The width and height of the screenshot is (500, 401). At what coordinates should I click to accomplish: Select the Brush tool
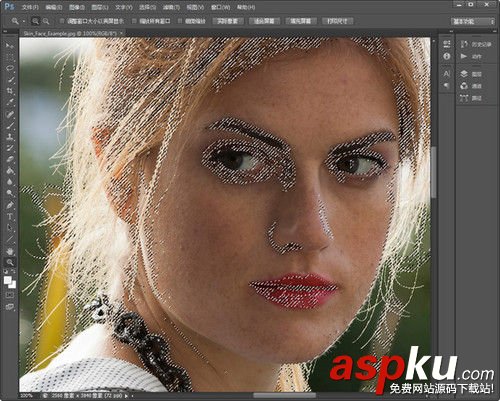(x=10, y=126)
